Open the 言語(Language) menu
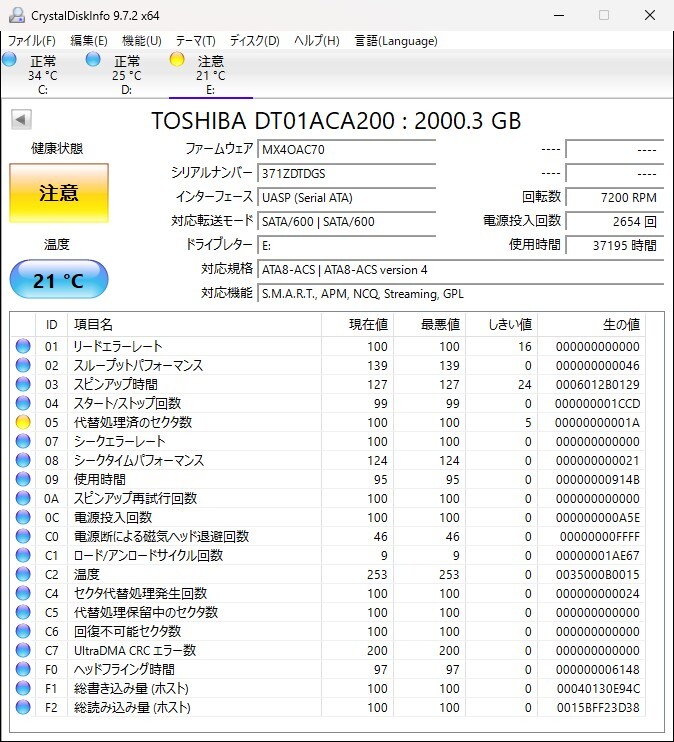 coord(396,41)
